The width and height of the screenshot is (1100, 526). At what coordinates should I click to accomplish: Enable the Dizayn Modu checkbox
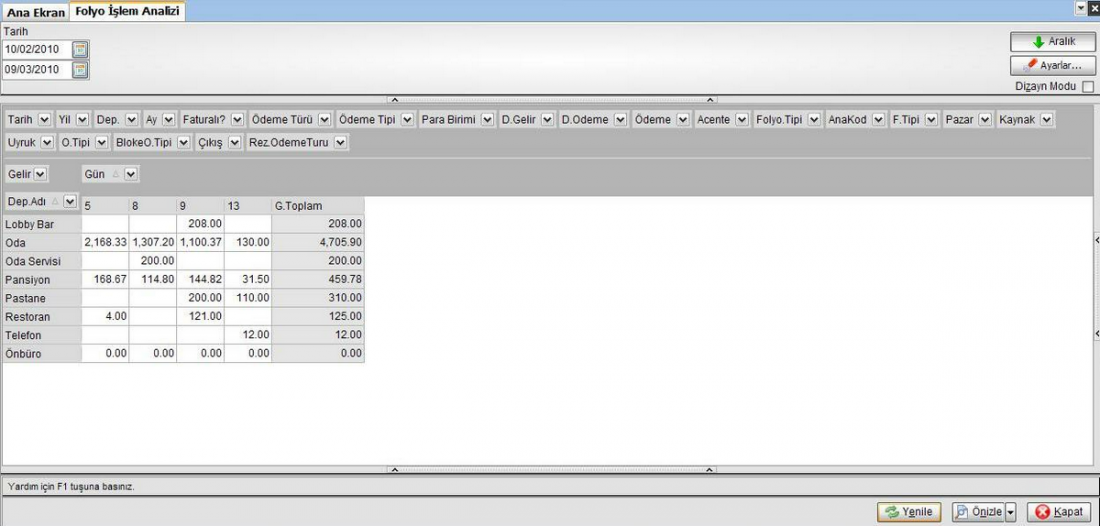(1088, 87)
